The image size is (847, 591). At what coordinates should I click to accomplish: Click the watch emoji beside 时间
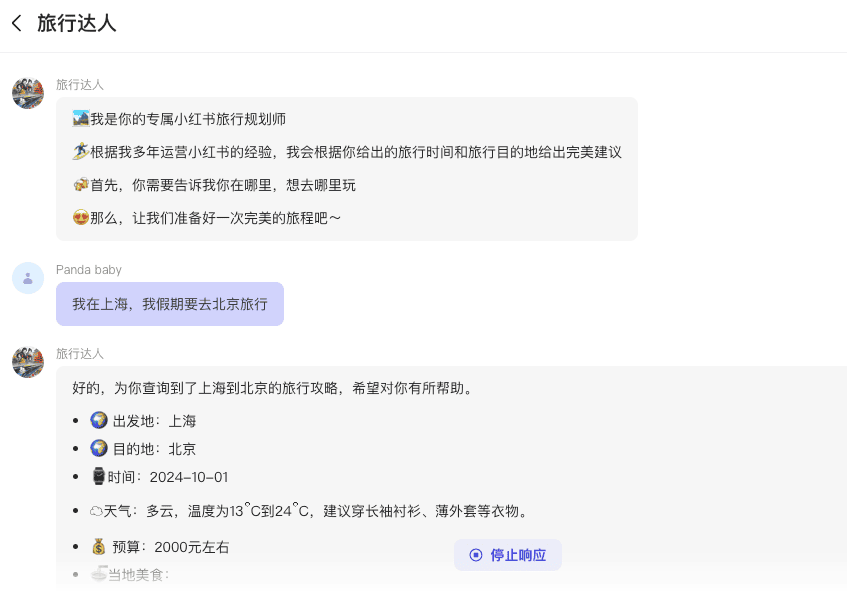coord(98,477)
